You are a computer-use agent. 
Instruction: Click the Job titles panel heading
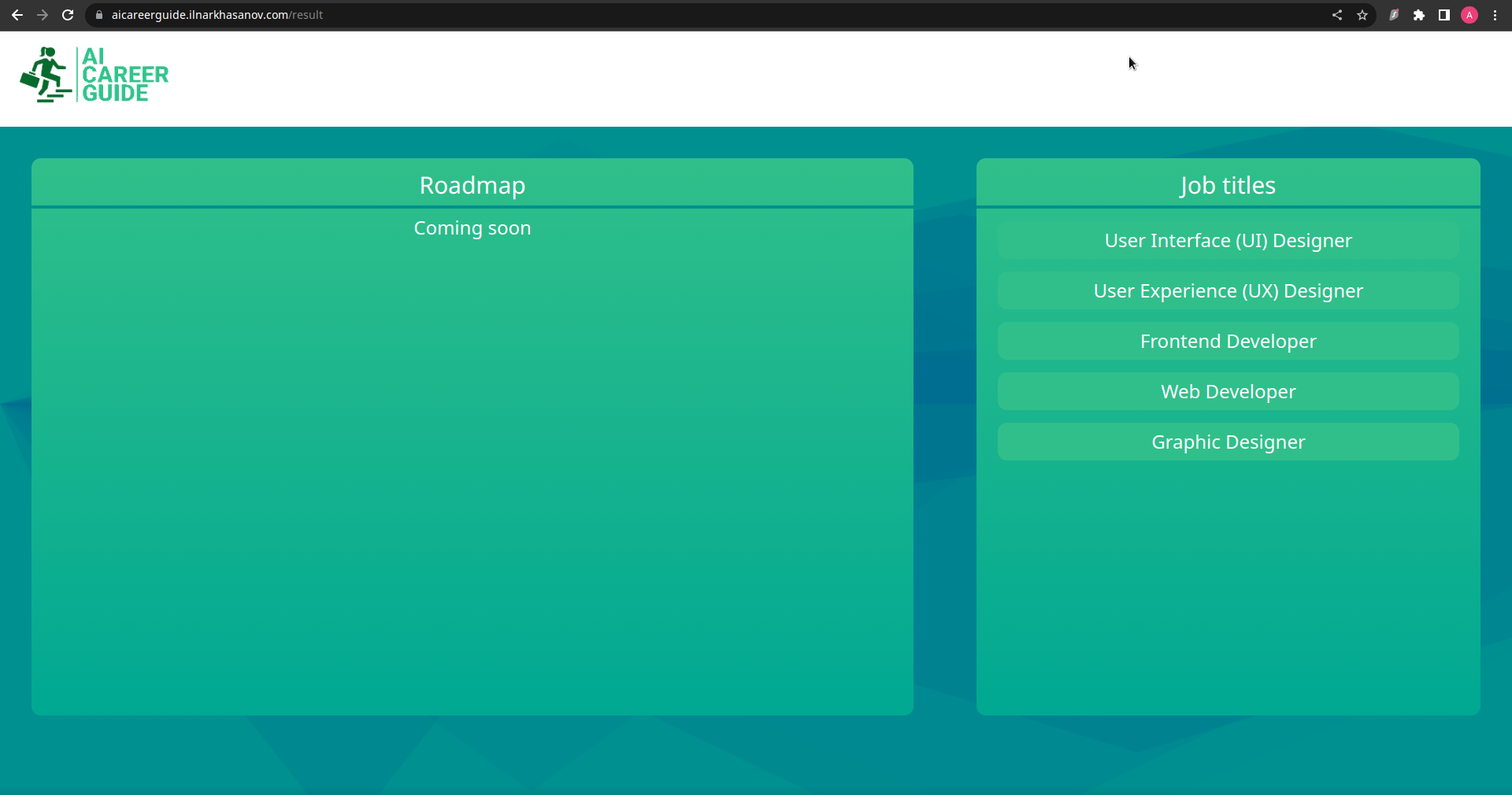[x=1228, y=185]
